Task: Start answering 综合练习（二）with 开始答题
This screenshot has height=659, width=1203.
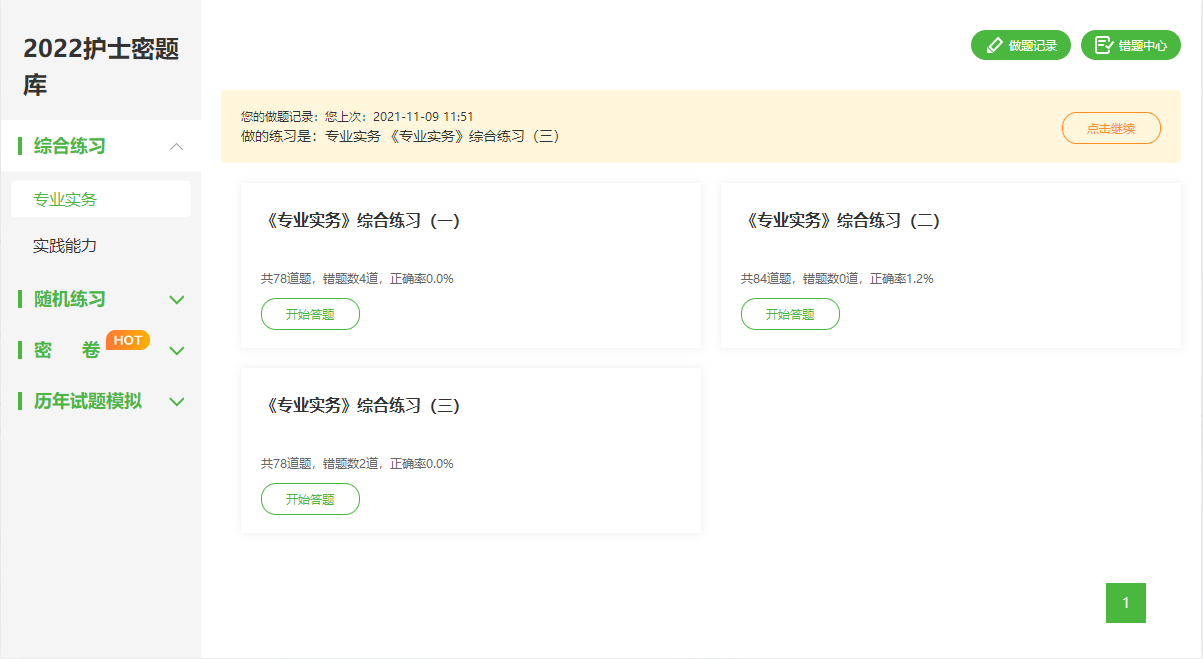Action: point(790,314)
